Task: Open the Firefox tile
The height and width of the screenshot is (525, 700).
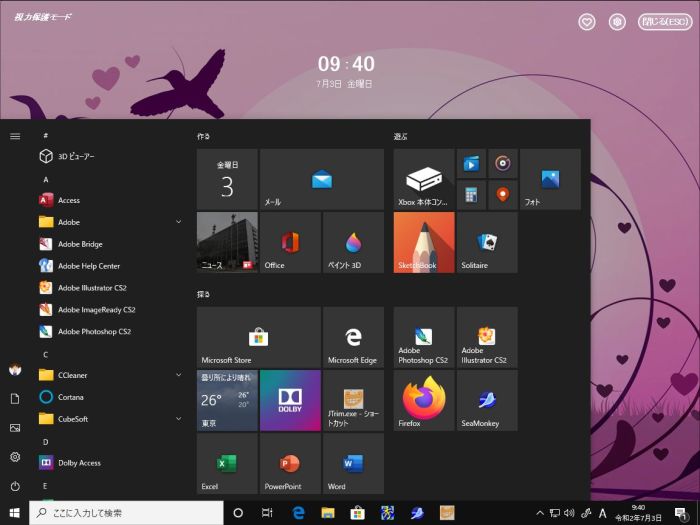Action: [424, 400]
